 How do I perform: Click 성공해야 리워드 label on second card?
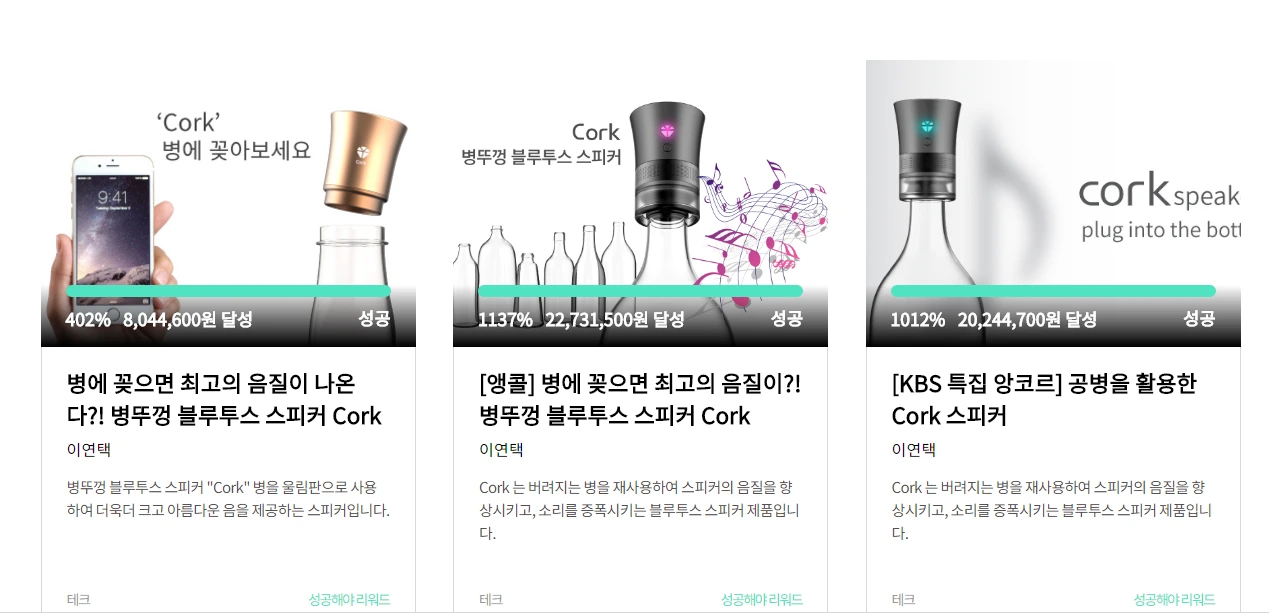pyautogui.click(x=762, y=600)
